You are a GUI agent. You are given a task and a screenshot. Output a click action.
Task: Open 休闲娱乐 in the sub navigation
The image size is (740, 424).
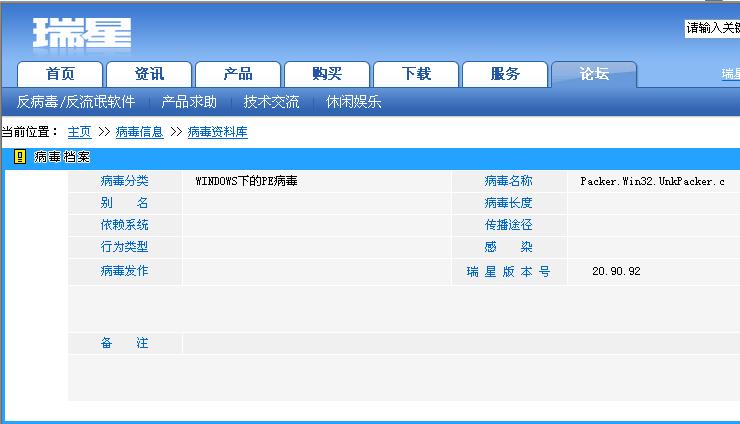(353, 102)
